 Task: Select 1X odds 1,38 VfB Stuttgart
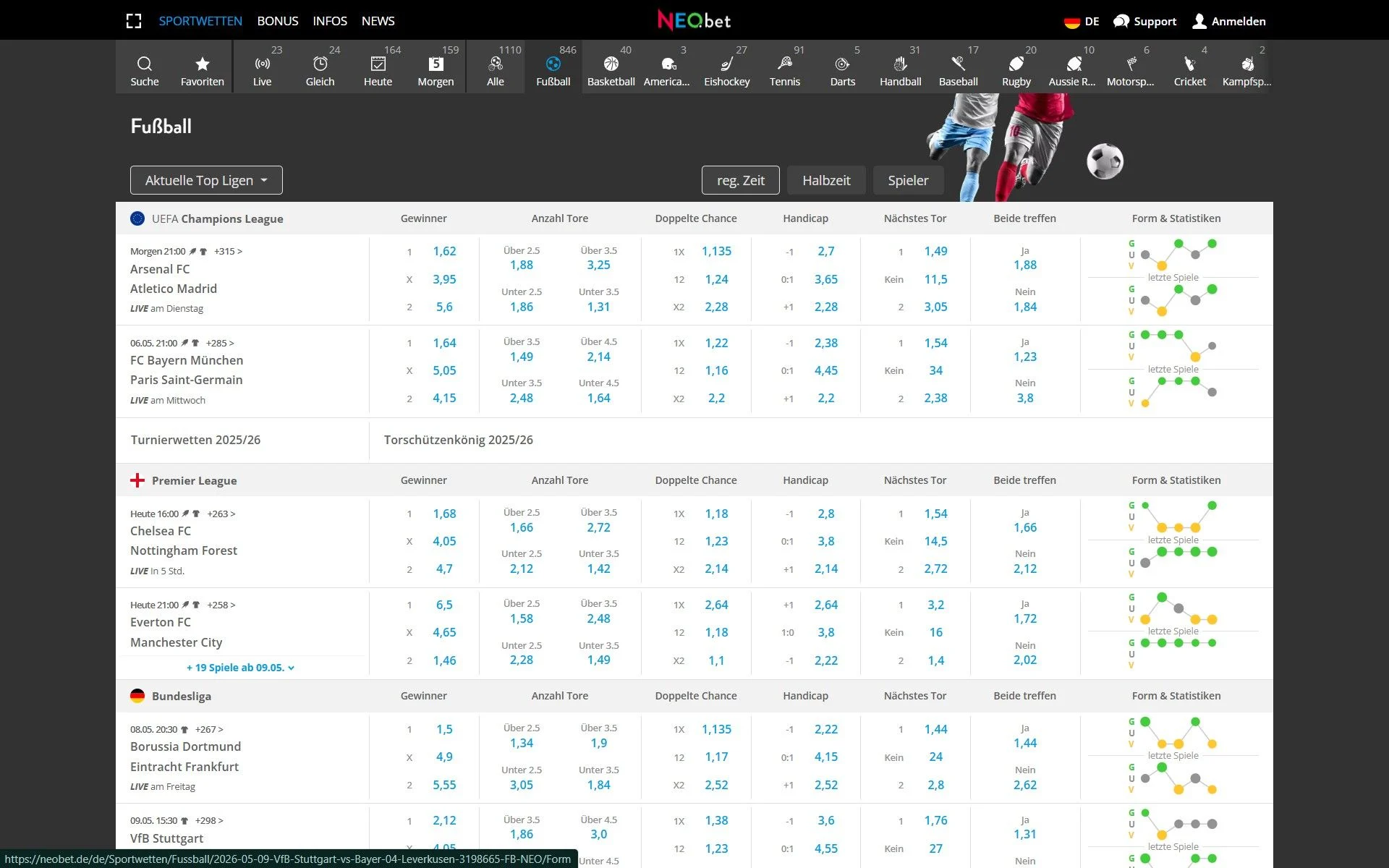[x=717, y=820]
